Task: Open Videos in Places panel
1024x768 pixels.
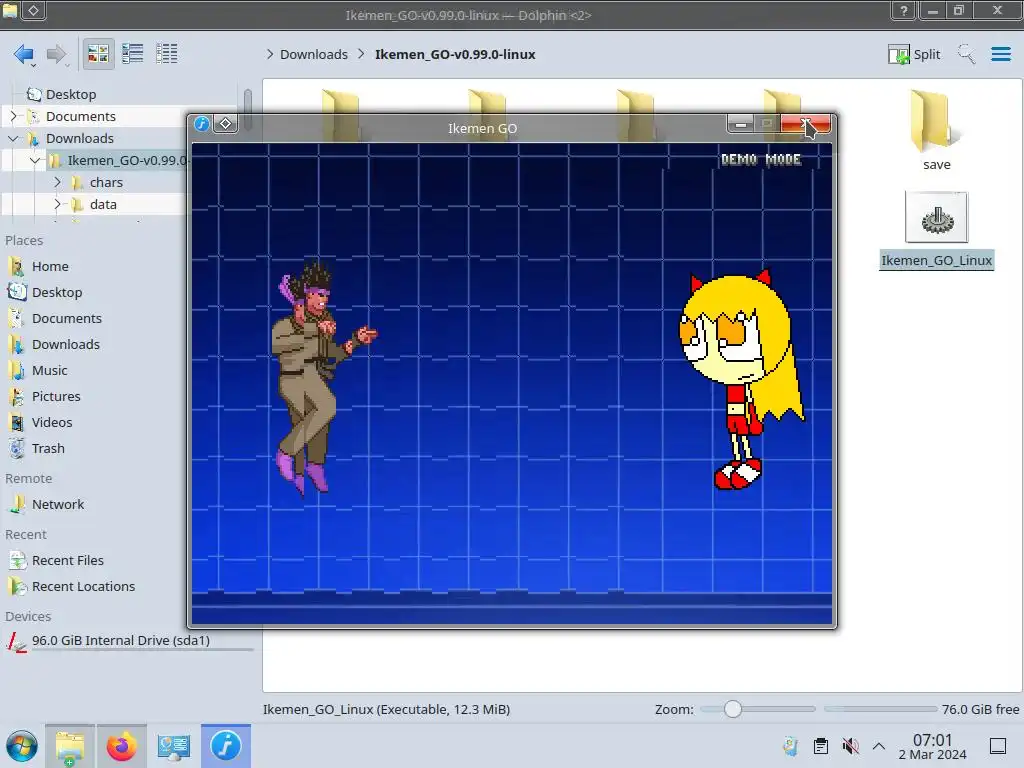Action: tap(52, 423)
